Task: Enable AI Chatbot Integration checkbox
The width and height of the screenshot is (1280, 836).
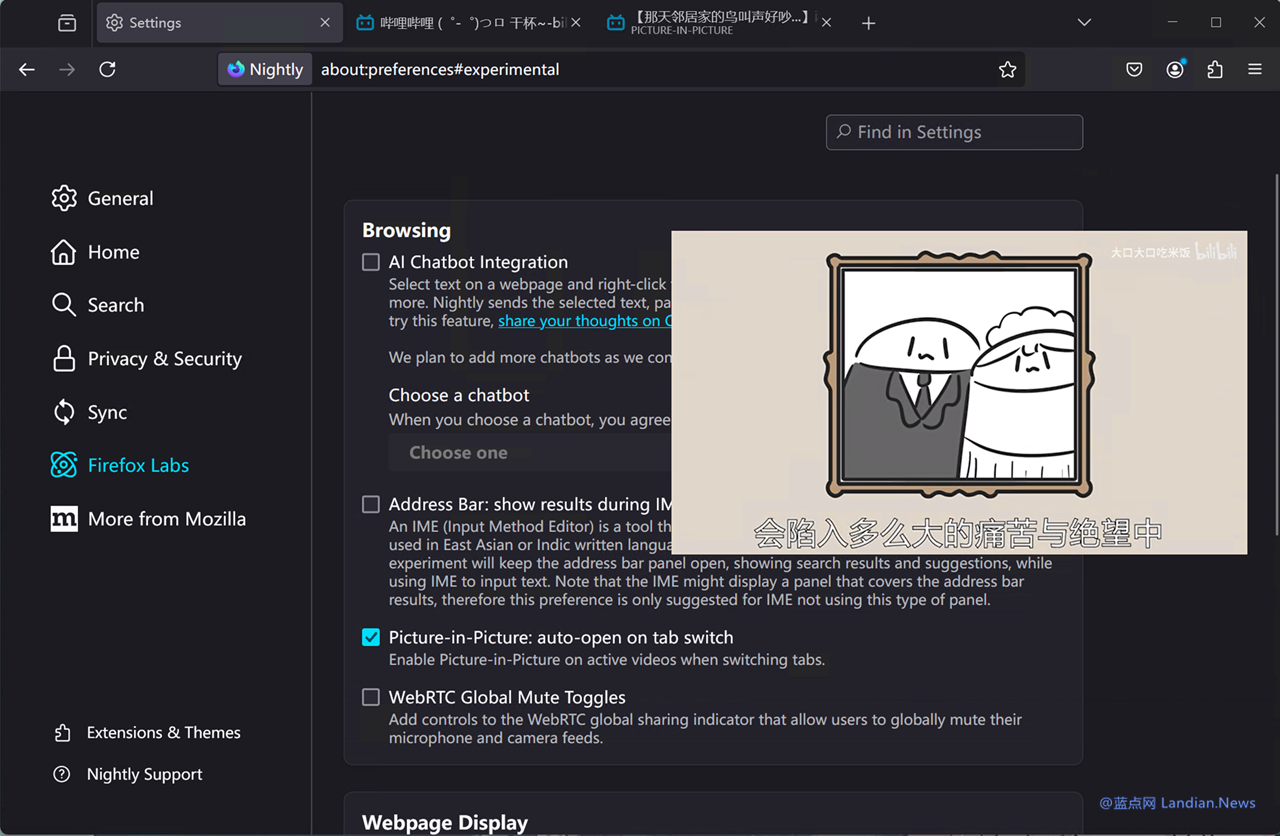Action: point(371,262)
